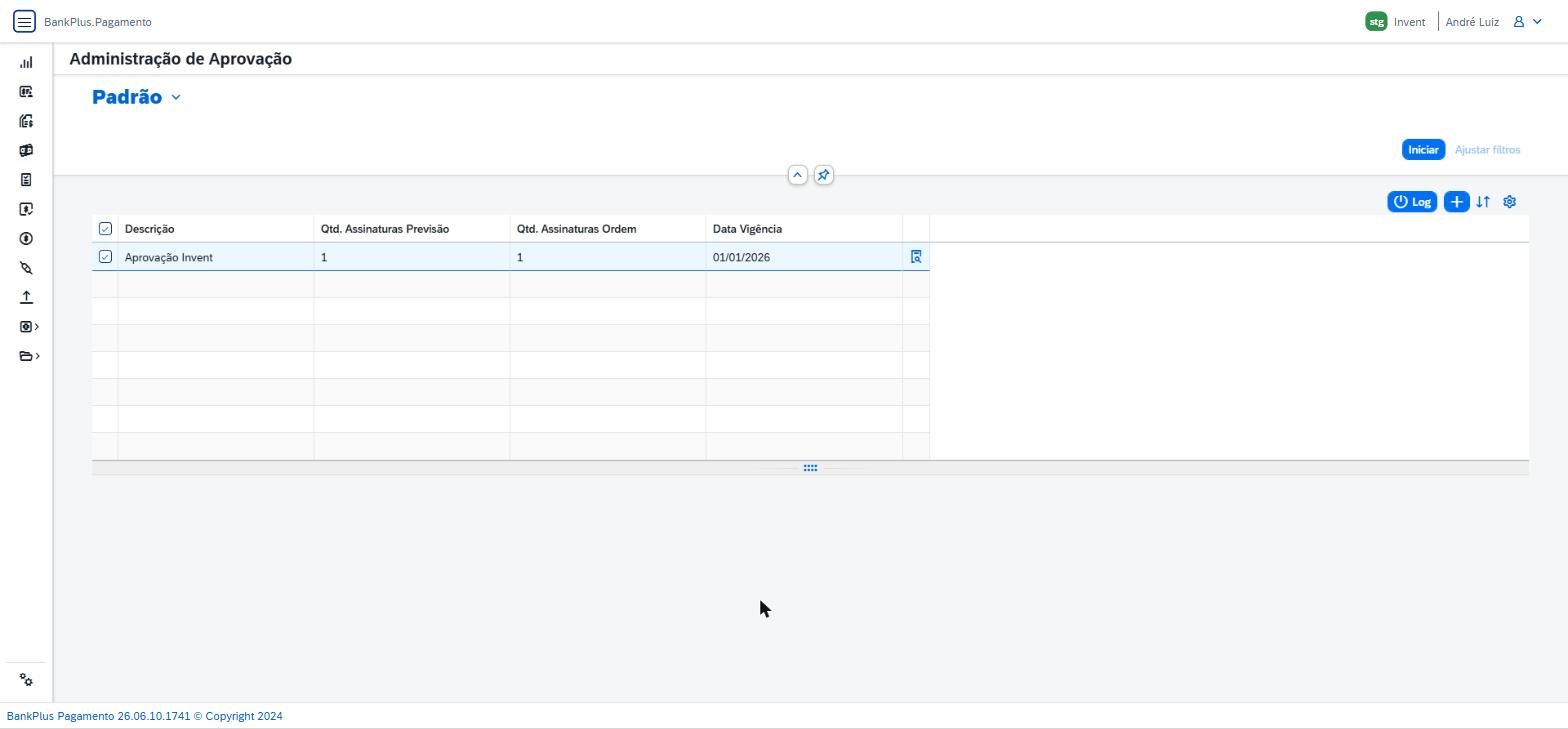
Task: Expand the Padrão view variant dropdown
Action: (176, 97)
